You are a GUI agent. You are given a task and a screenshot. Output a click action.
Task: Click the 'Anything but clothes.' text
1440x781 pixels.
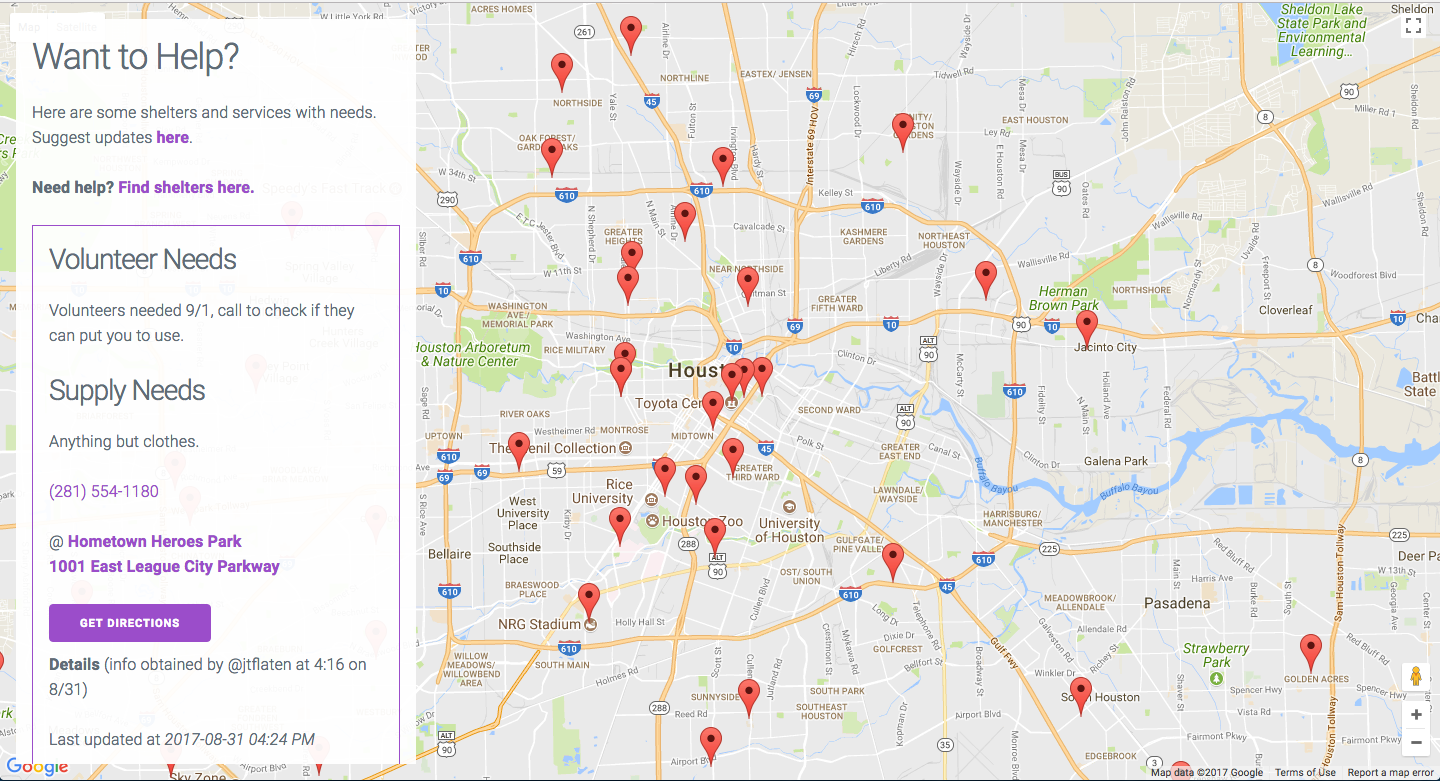[124, 441]
